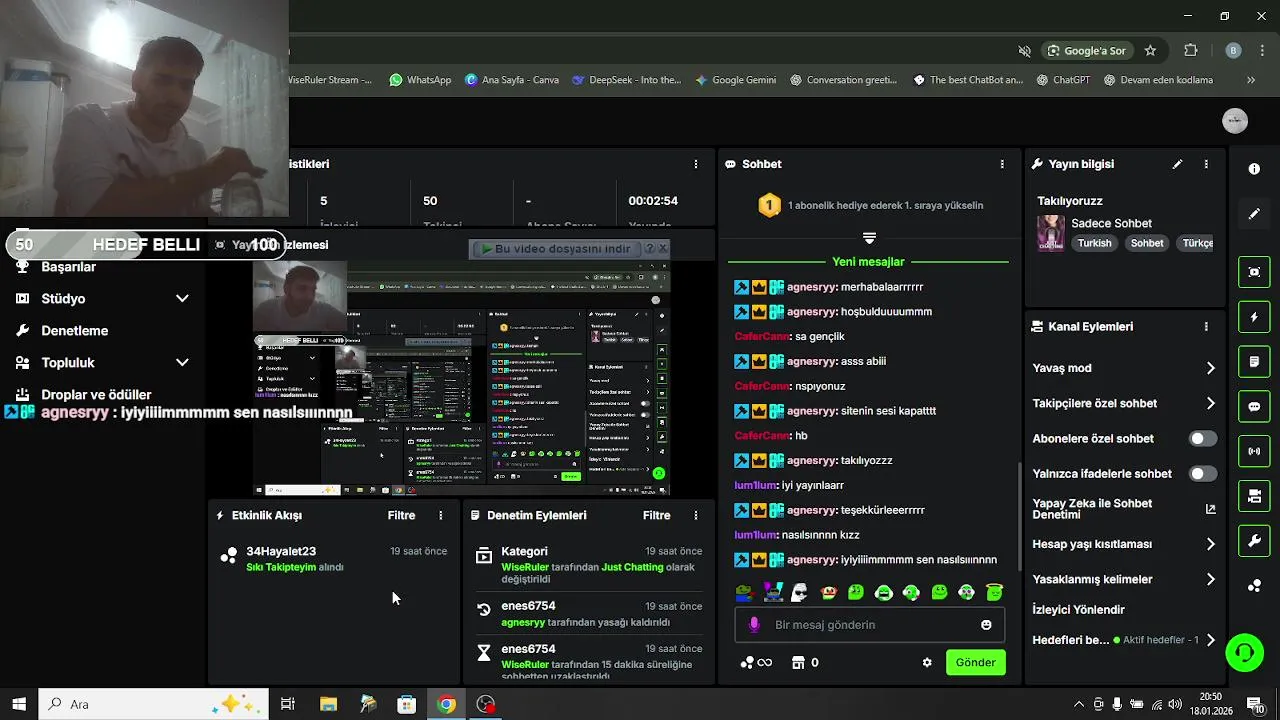Toggle the notes document panel icon

point(1254,361)
